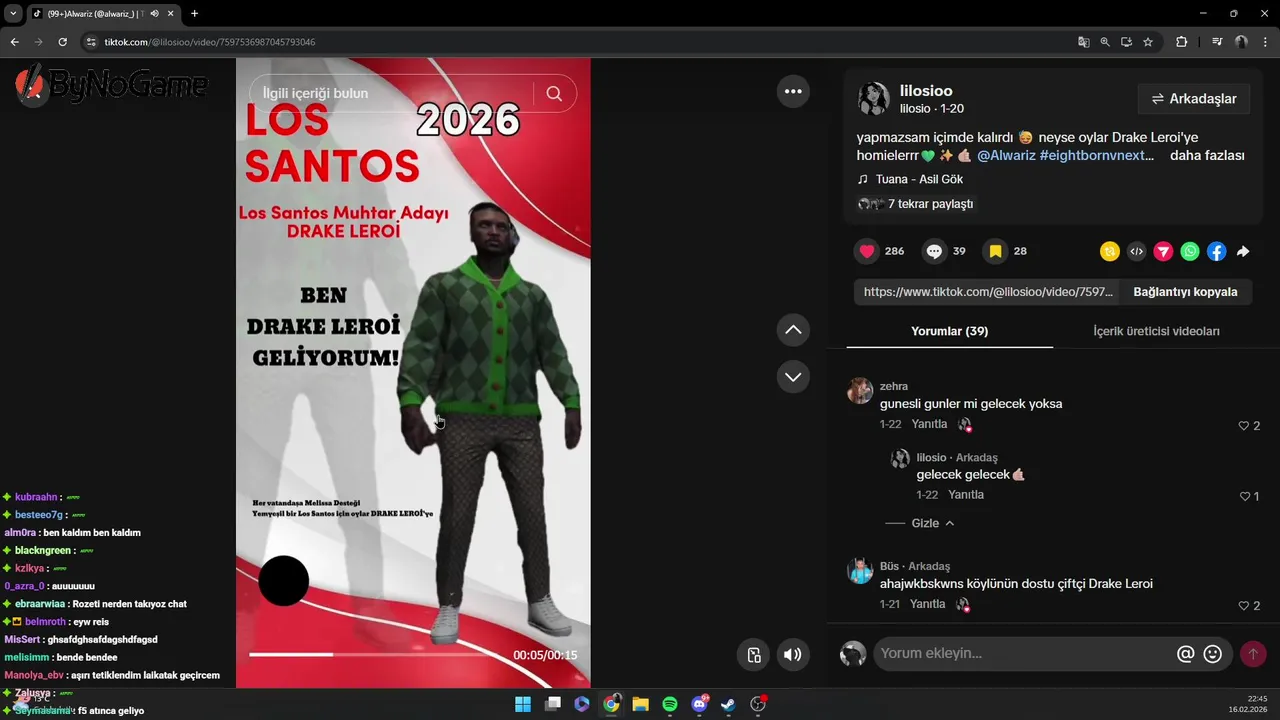Share the video to WhatsApp
Screen dimensions: 1280x720
click(1190, 252)
